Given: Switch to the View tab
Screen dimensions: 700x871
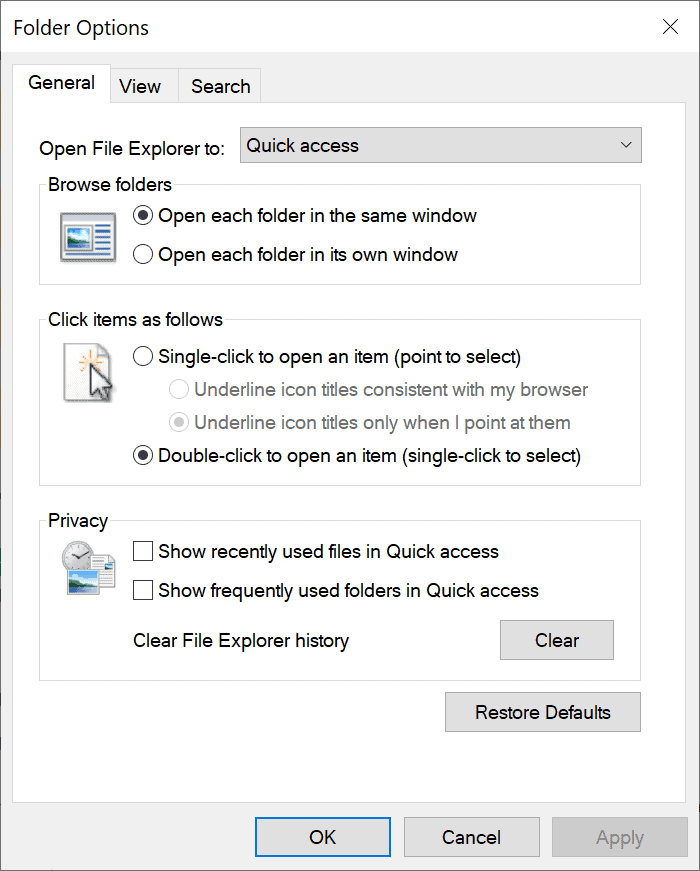Looking at the screenshot, I should pos(140,86).
